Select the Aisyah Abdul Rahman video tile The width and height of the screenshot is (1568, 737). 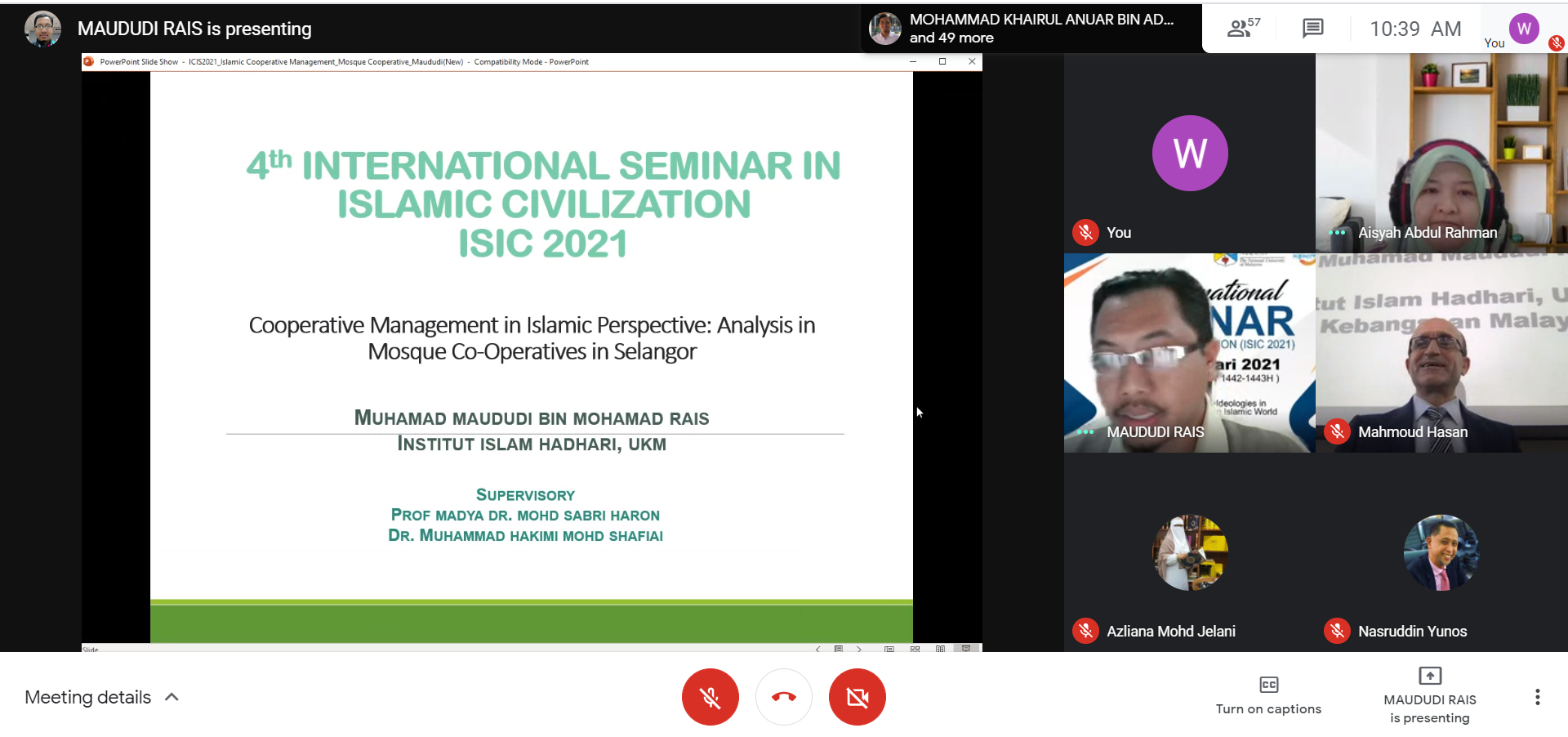point(1441,153)
